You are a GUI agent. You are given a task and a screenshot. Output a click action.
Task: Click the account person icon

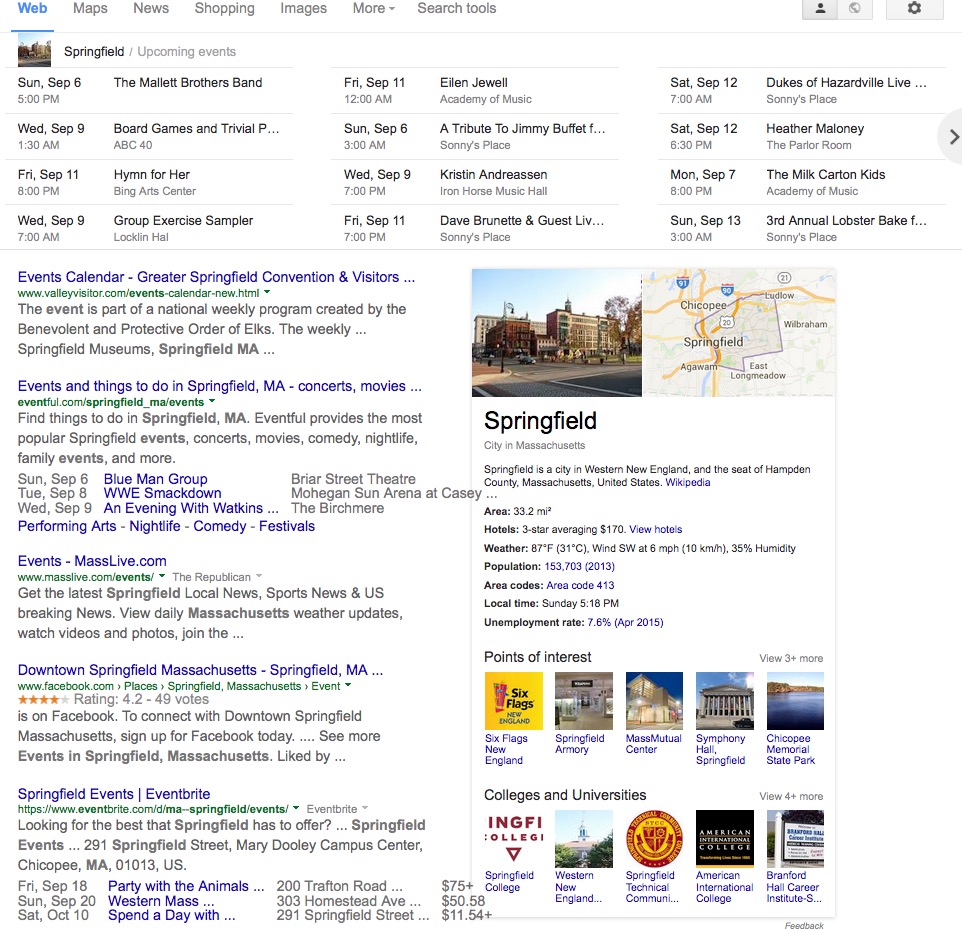click(x=820, y=9)
